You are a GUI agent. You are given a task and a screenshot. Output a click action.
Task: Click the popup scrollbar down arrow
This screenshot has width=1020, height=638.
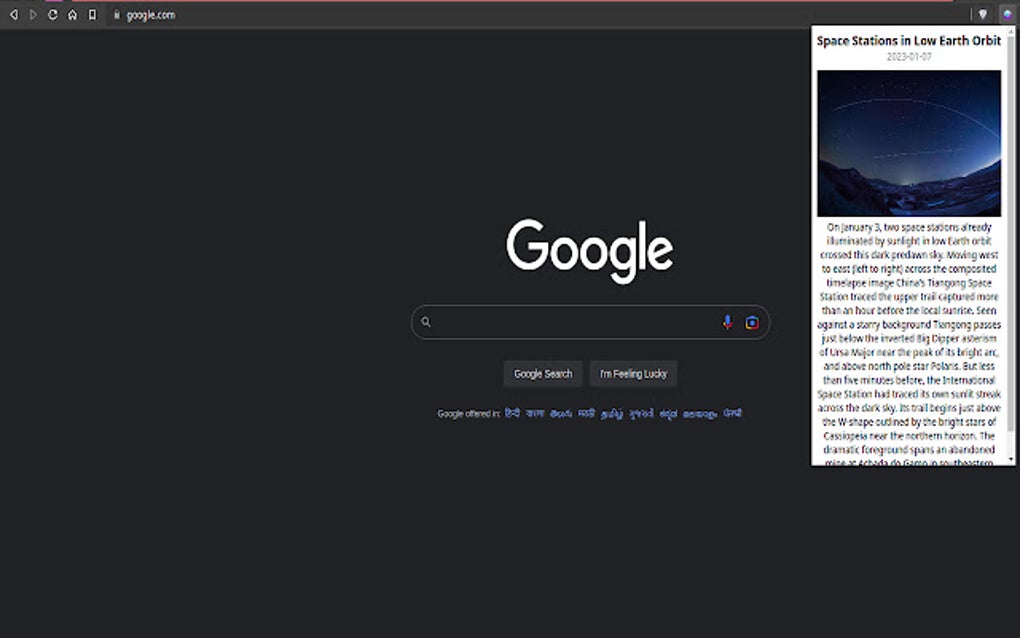1009,461
